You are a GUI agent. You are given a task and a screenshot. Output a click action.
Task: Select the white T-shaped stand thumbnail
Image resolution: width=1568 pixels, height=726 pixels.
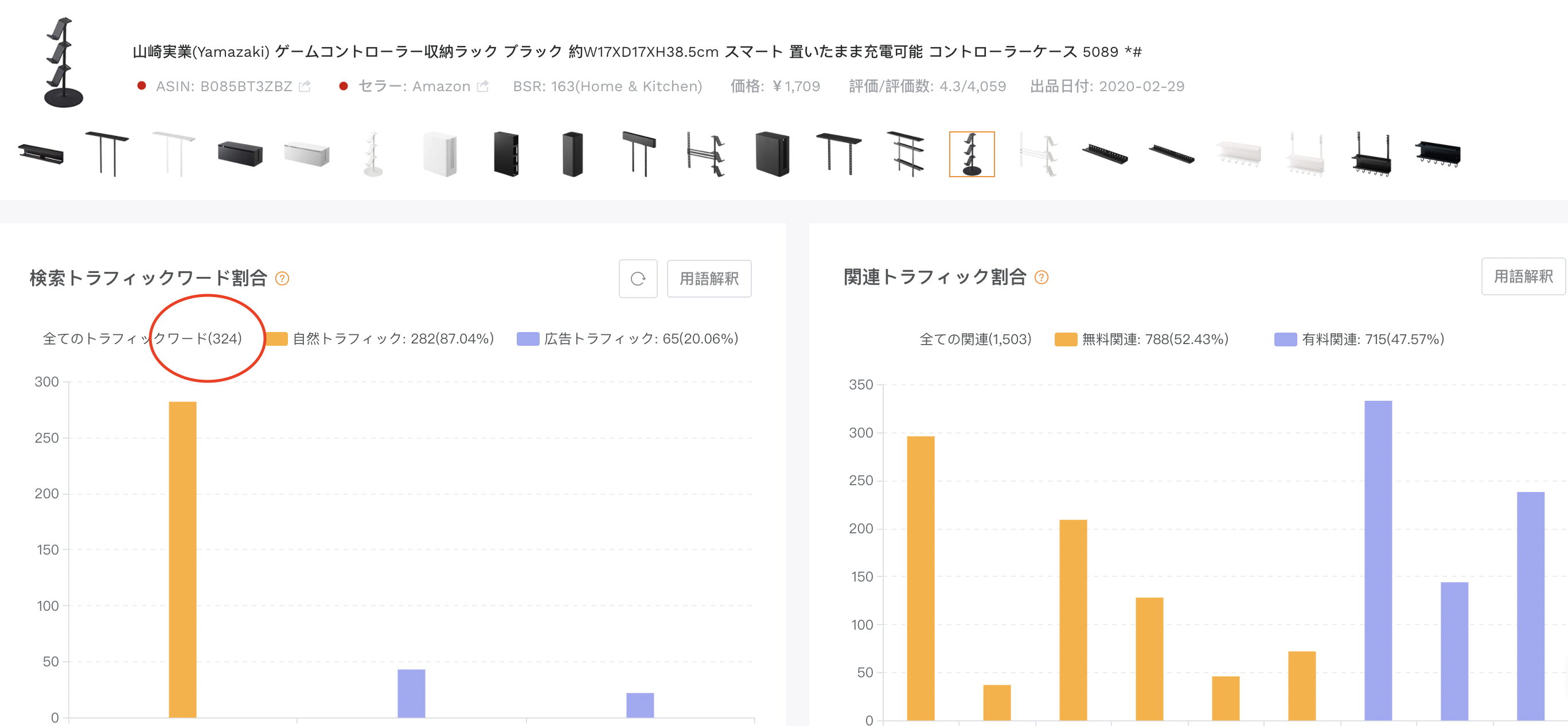point(173,154)
